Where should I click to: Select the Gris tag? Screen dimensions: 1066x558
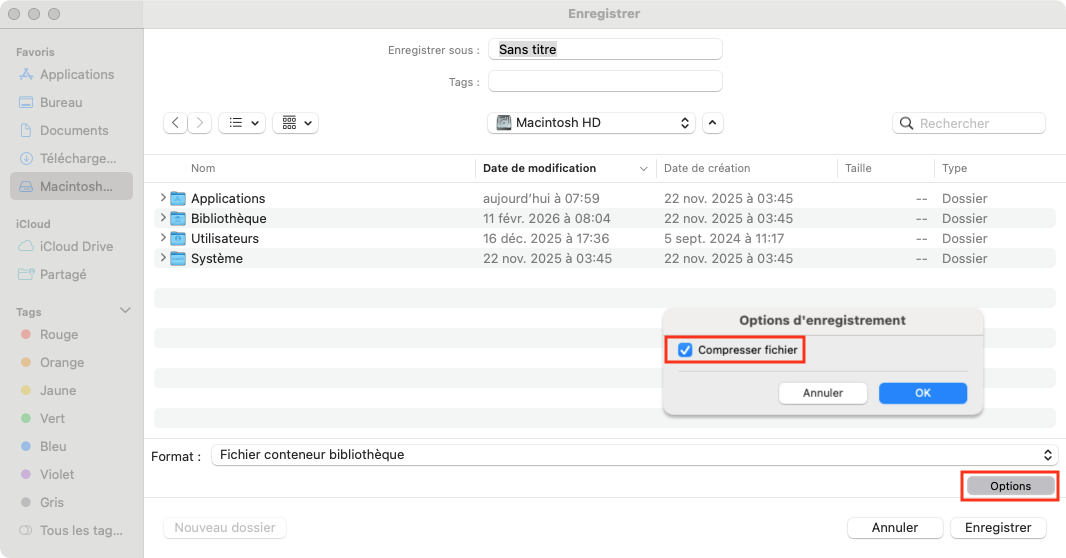point(42,502)
